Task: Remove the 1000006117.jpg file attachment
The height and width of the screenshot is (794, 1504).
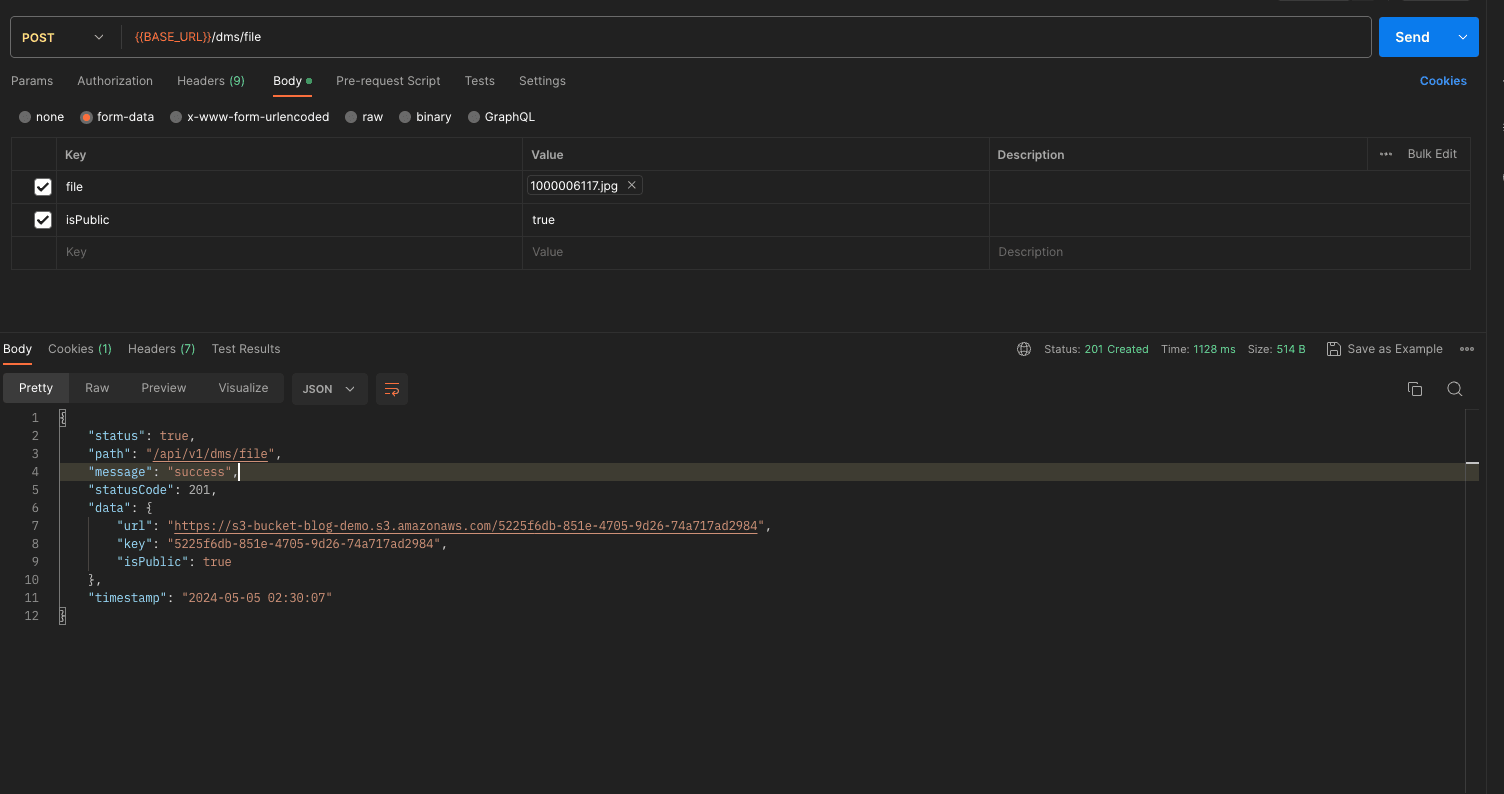Action: (632, 185)
